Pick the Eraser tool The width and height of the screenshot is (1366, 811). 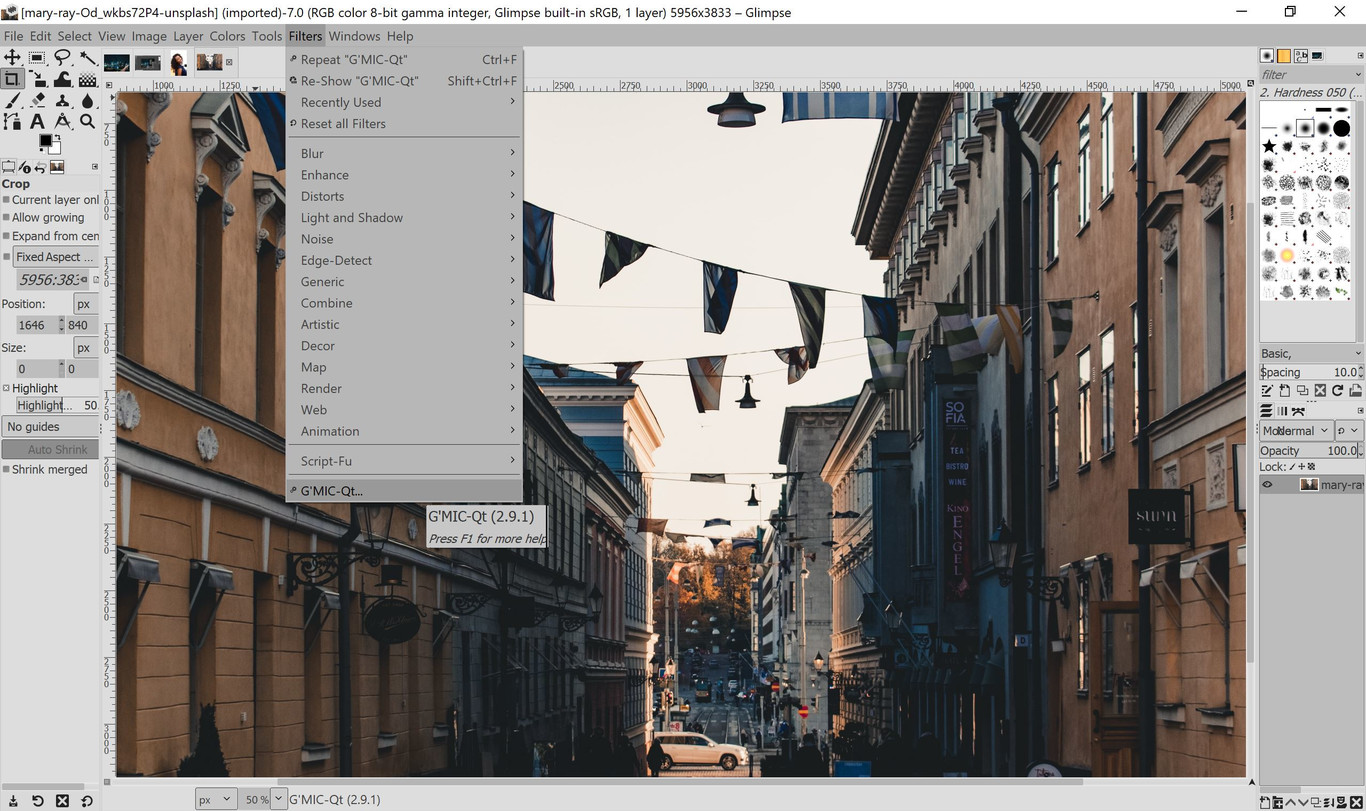point(37,100)
